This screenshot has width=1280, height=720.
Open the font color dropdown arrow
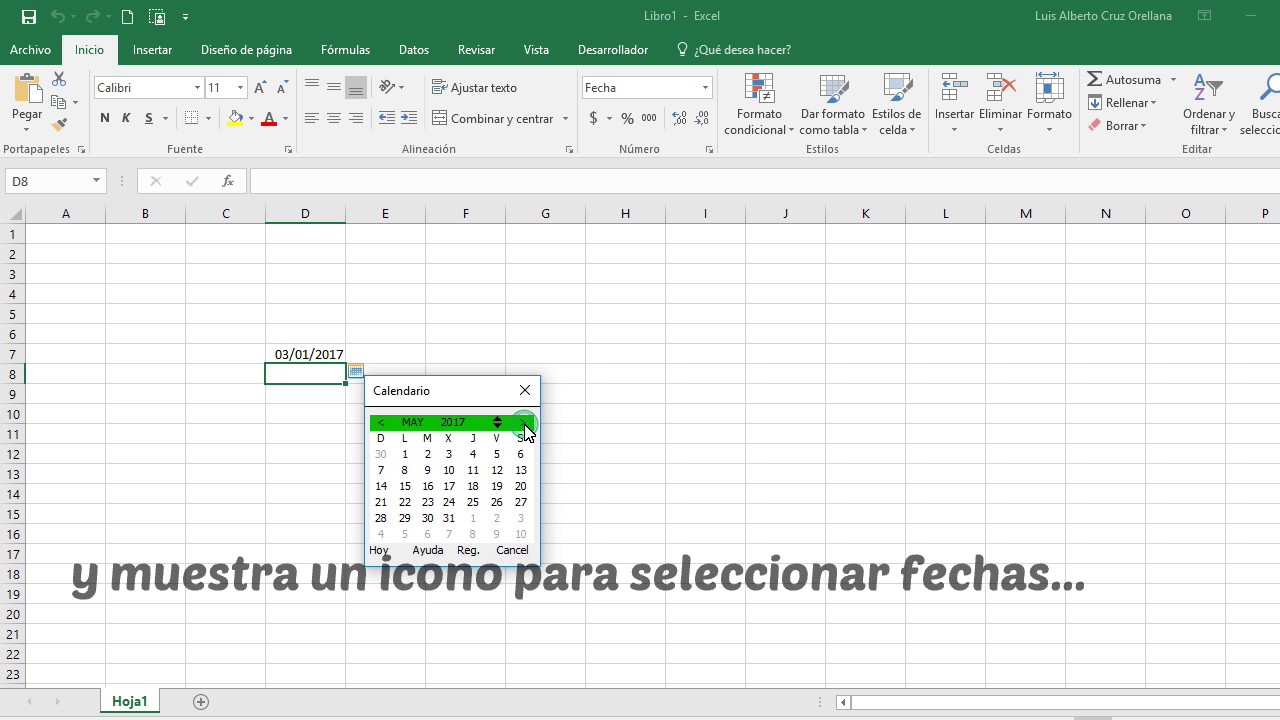coord(285,119)
